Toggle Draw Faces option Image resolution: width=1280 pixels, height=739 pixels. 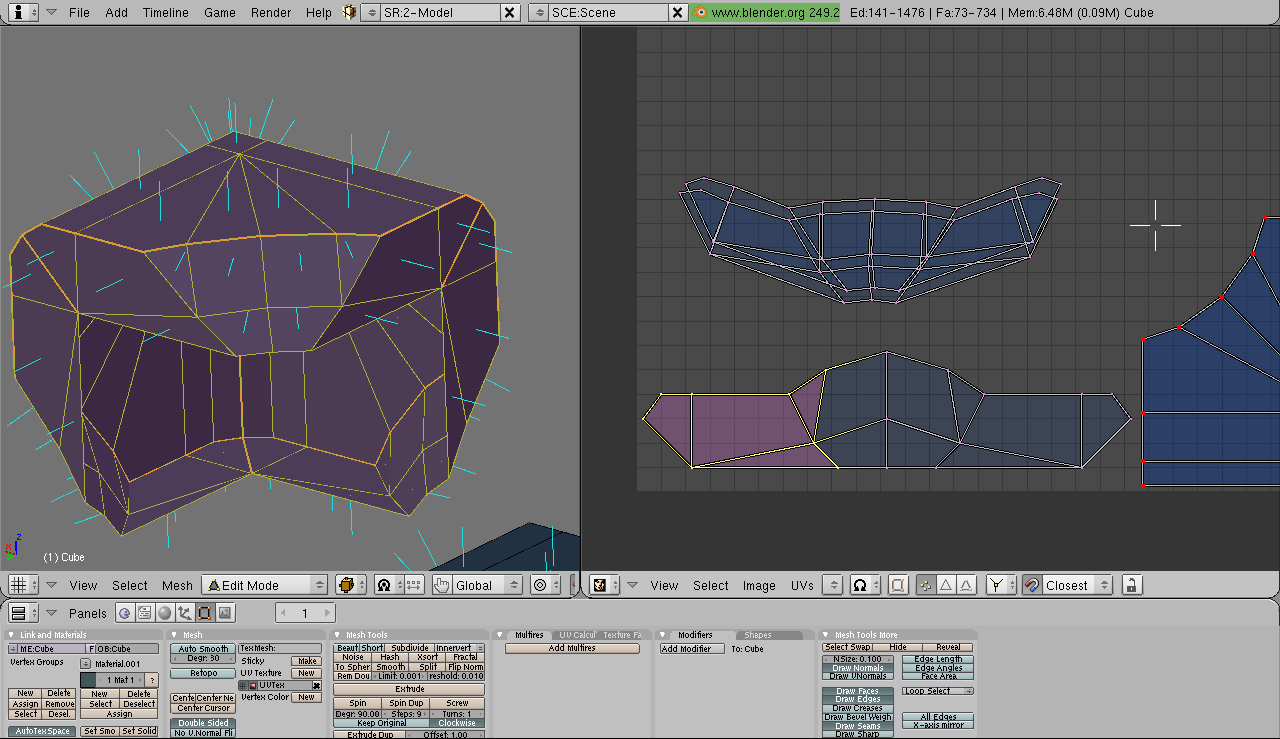857,691
